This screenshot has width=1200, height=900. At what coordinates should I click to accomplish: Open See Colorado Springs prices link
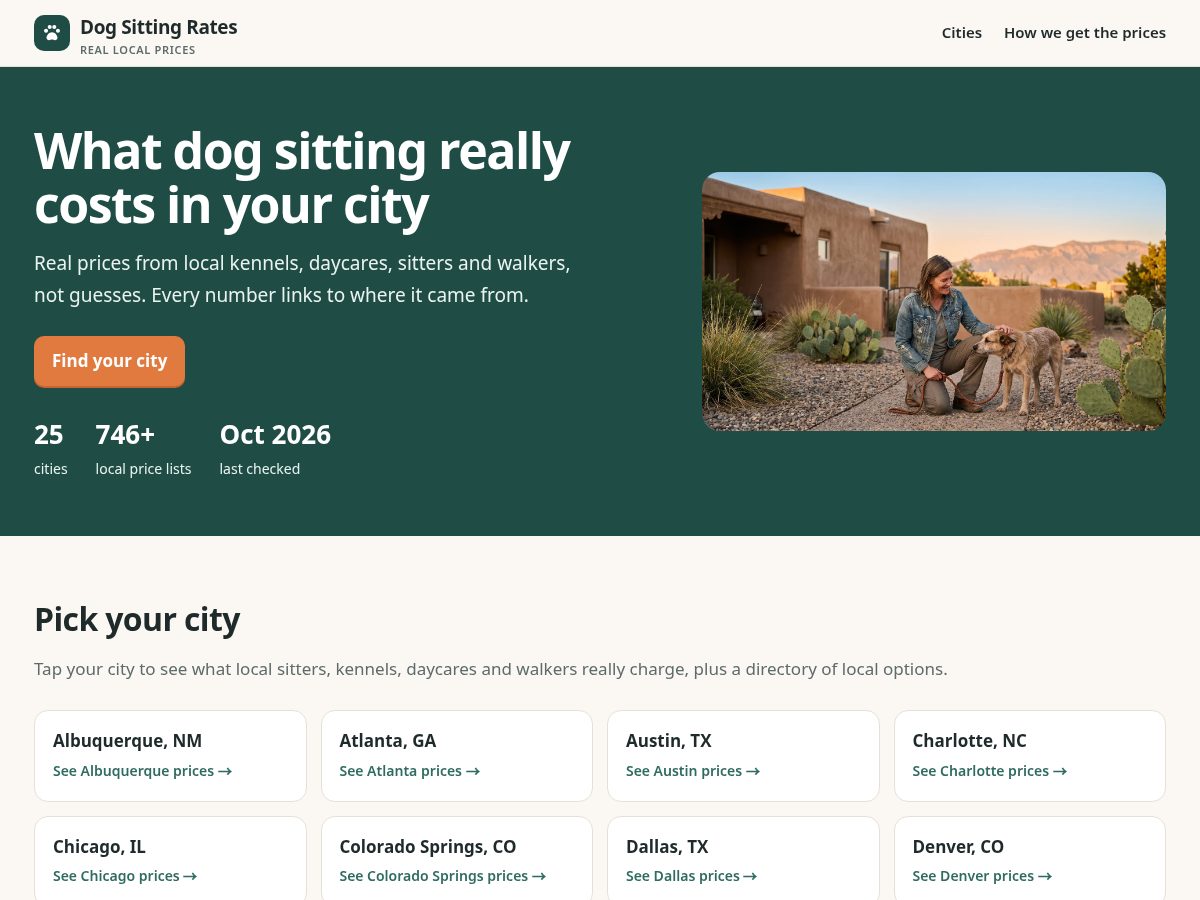coord(442,876)
